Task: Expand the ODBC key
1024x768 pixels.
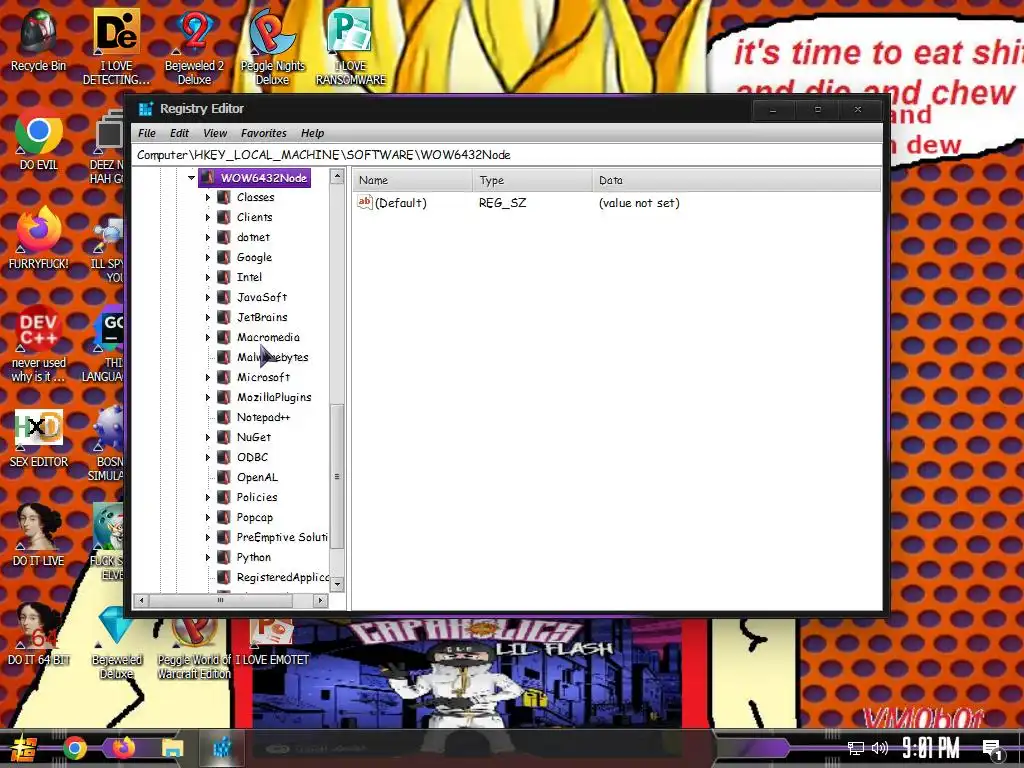Action: point(208,457)
